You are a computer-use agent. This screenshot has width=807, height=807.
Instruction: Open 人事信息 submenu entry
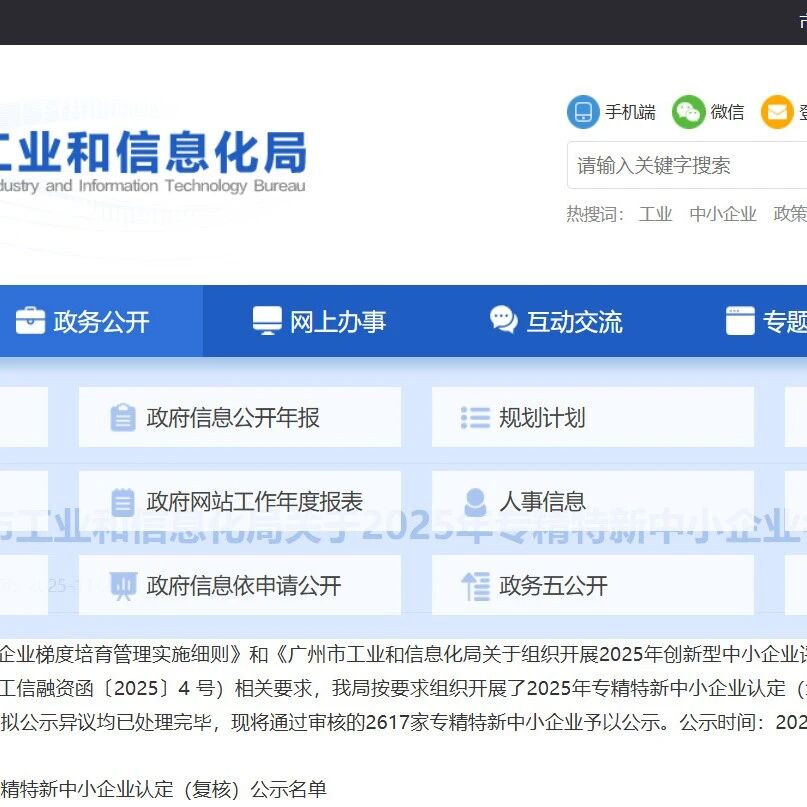[x=593, y=501]
